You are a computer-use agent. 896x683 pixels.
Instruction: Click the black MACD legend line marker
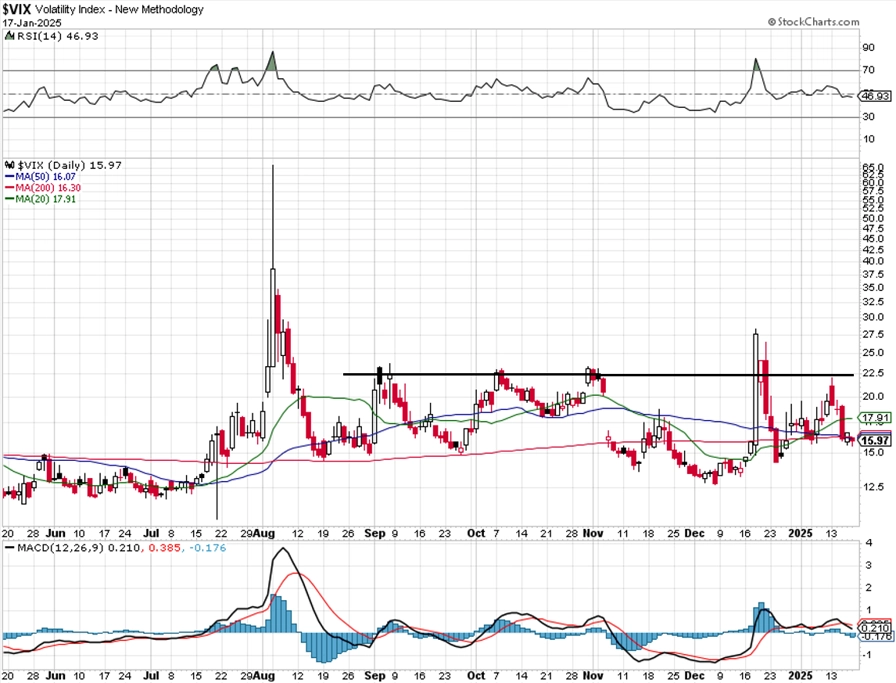[9, 548]
